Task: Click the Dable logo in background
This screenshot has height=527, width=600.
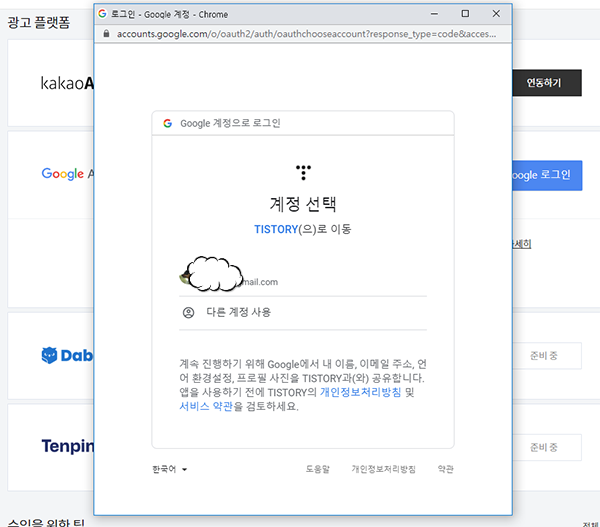Action: [x=67, y=356]
